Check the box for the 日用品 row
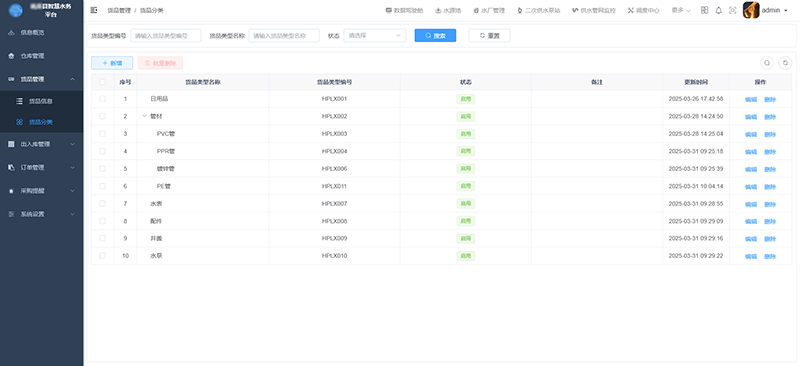Screen dimensions: 800x366 coord(103,99)
